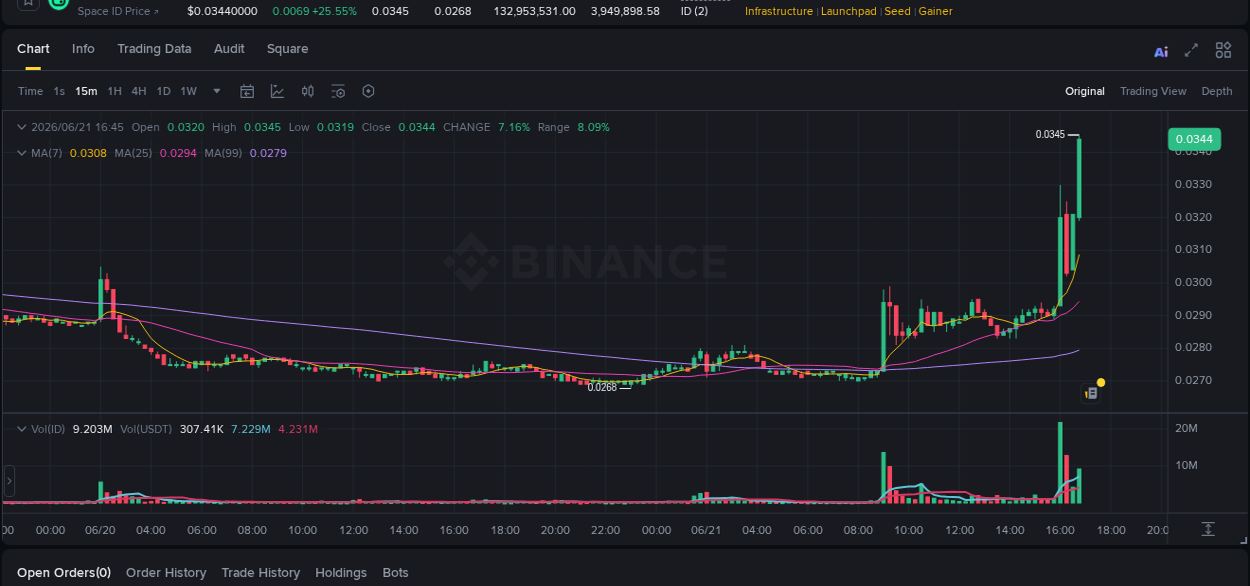Switch to Order History tab
Screen dimensions: 1250x586
(x=166, y=573)
